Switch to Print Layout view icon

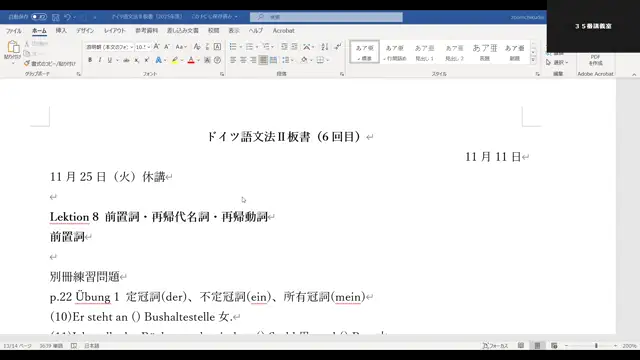538,346
